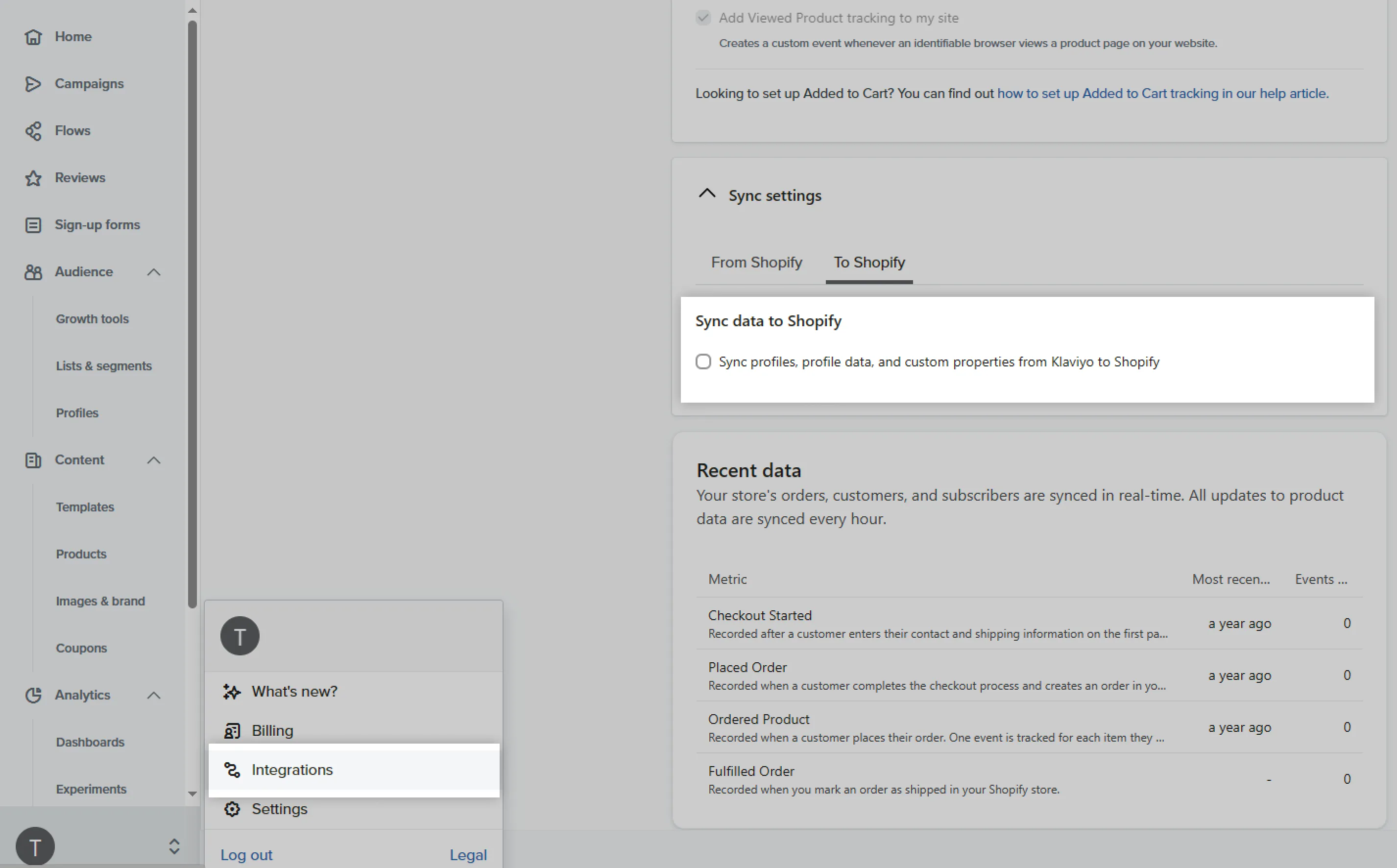This screenshot has height=868, width=1397.
Task: Collapse the Analytics section chevron
Action: (154, 695)
